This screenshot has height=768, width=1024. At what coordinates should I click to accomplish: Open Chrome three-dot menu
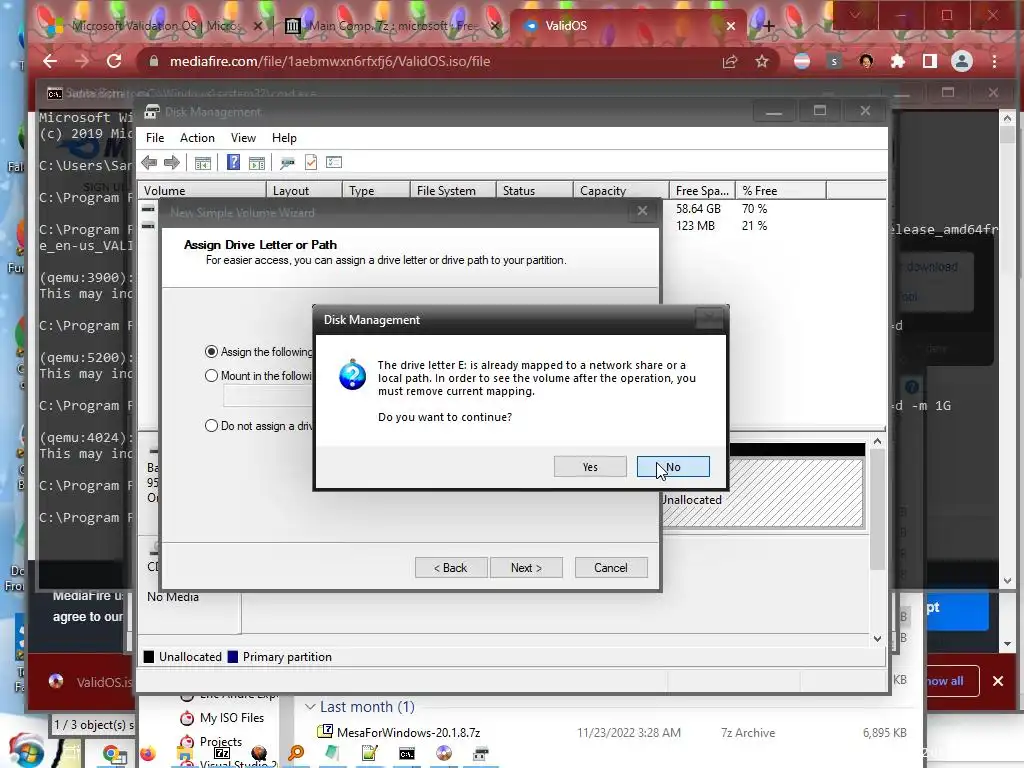point(995,61)
